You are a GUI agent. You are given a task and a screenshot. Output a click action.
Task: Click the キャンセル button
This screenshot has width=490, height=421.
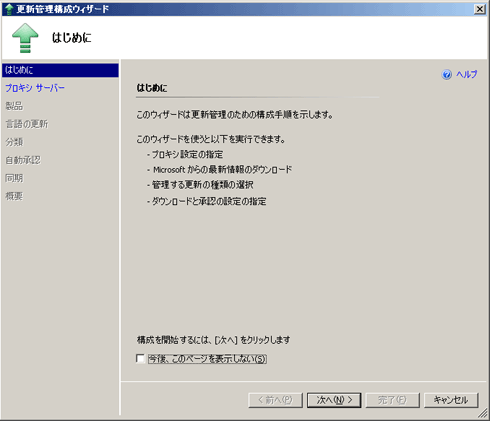tap(451, 400)
